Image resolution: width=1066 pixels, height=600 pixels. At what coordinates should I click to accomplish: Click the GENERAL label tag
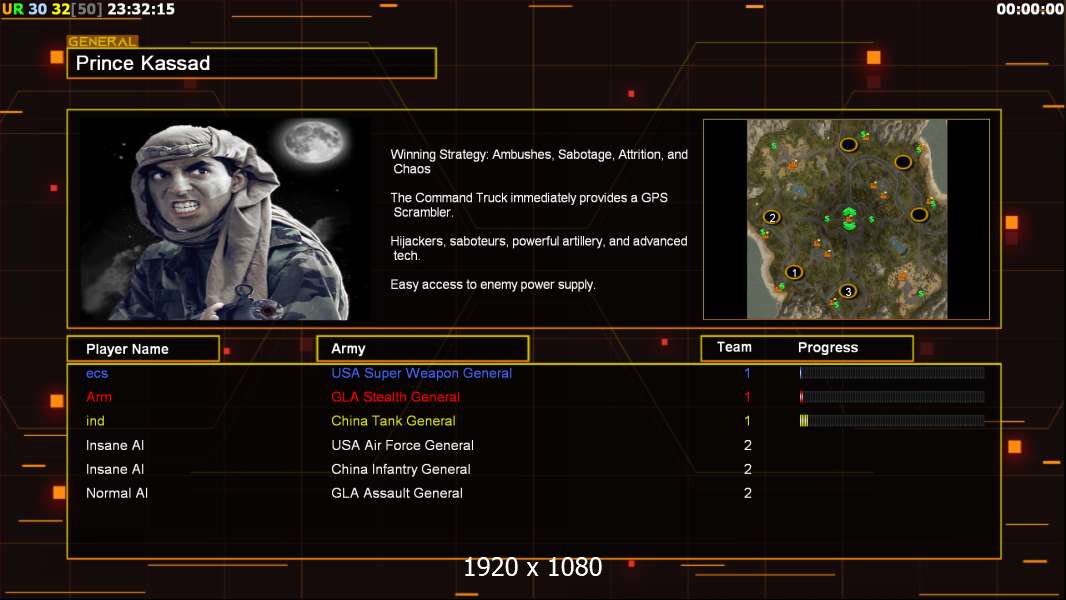pos(103,41)
